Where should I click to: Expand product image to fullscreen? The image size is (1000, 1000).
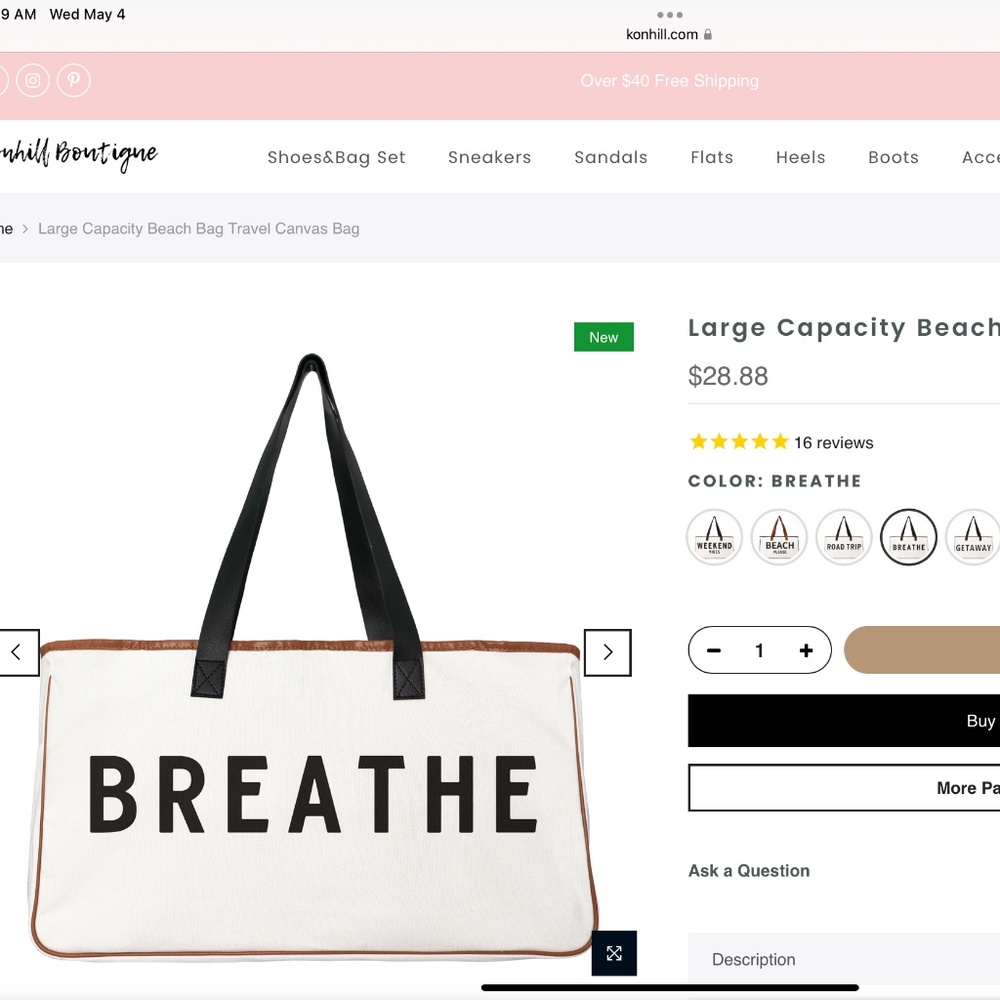pyautogui.click(x=614, y=953)
